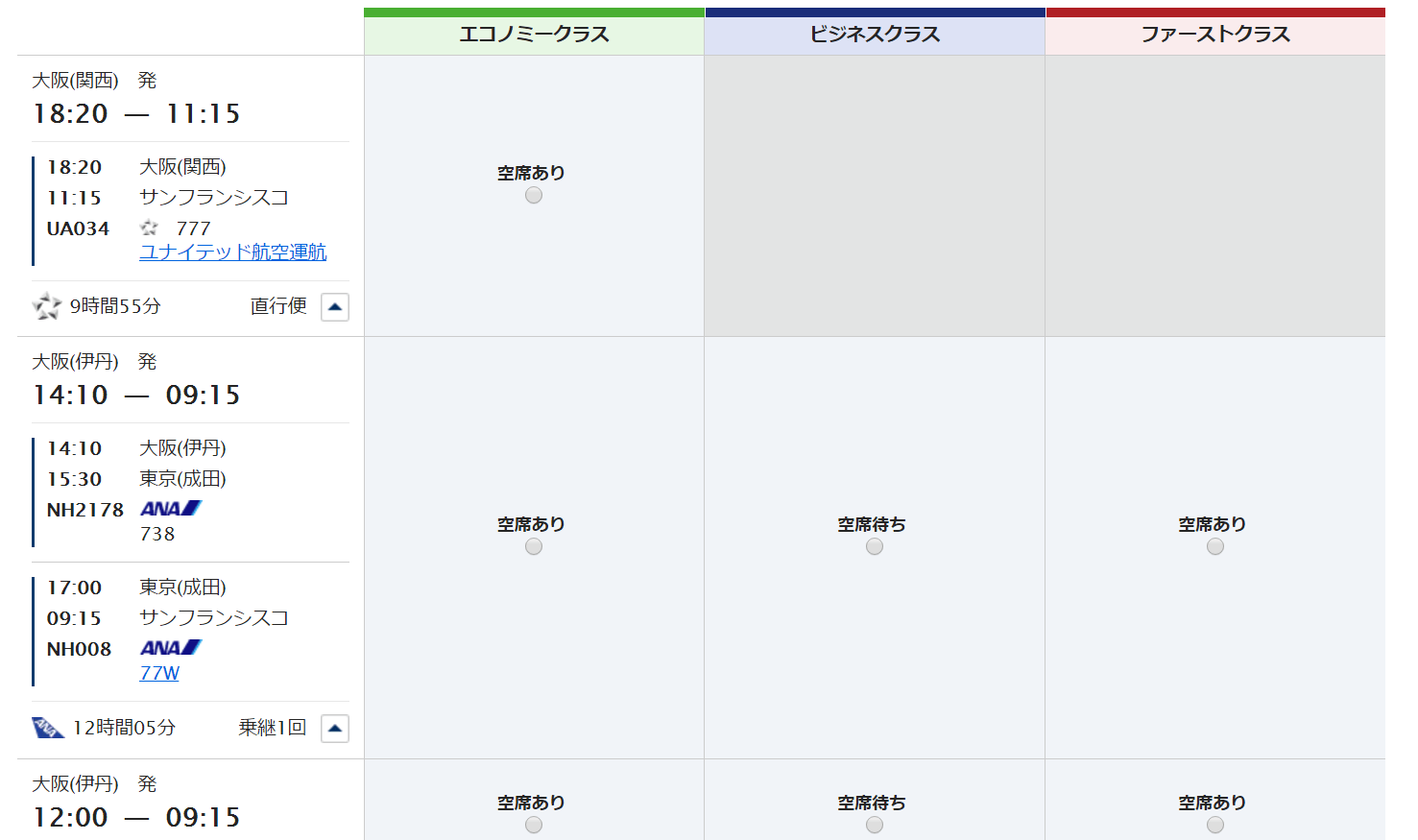Select first class for 12:00 Itami flight
The image size is (1418, 840).
[x=1214, y=825]
